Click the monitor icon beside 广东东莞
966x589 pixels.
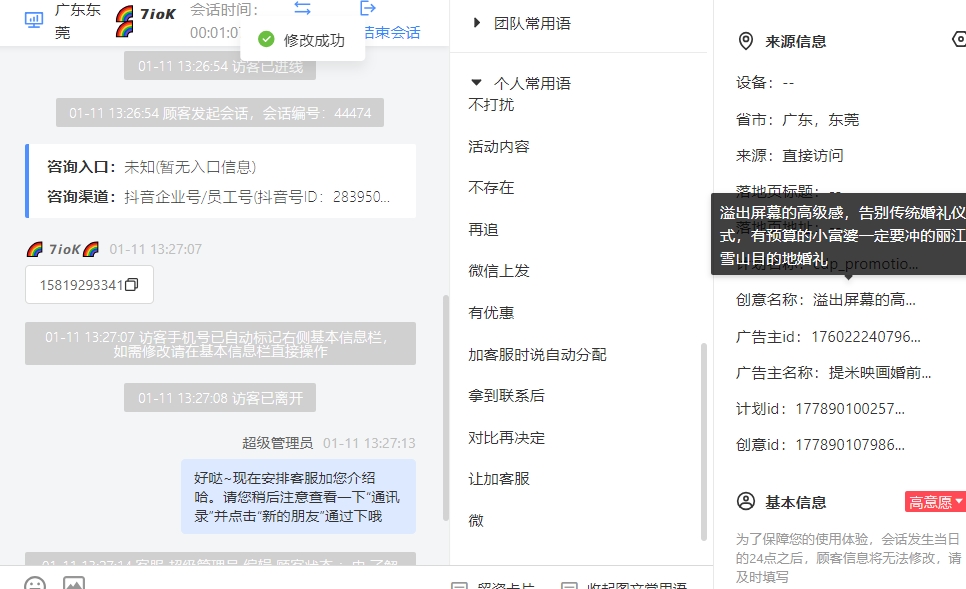(x=33, y=20)
